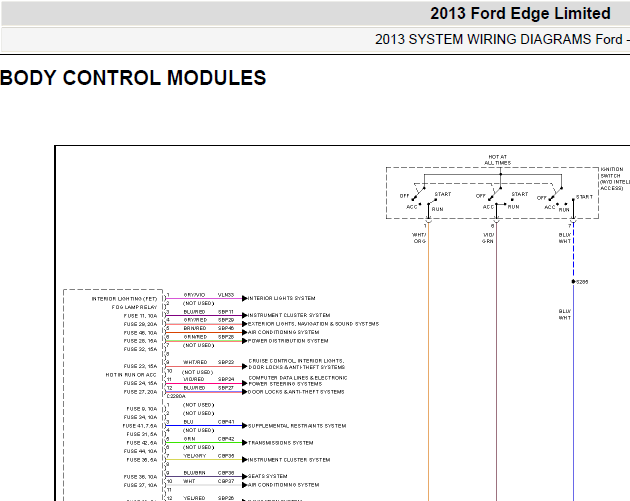This screenshot has height=501, width=630.
Task: Click the 'FUSE 24, 15A' label
Action: coord(140,383)
